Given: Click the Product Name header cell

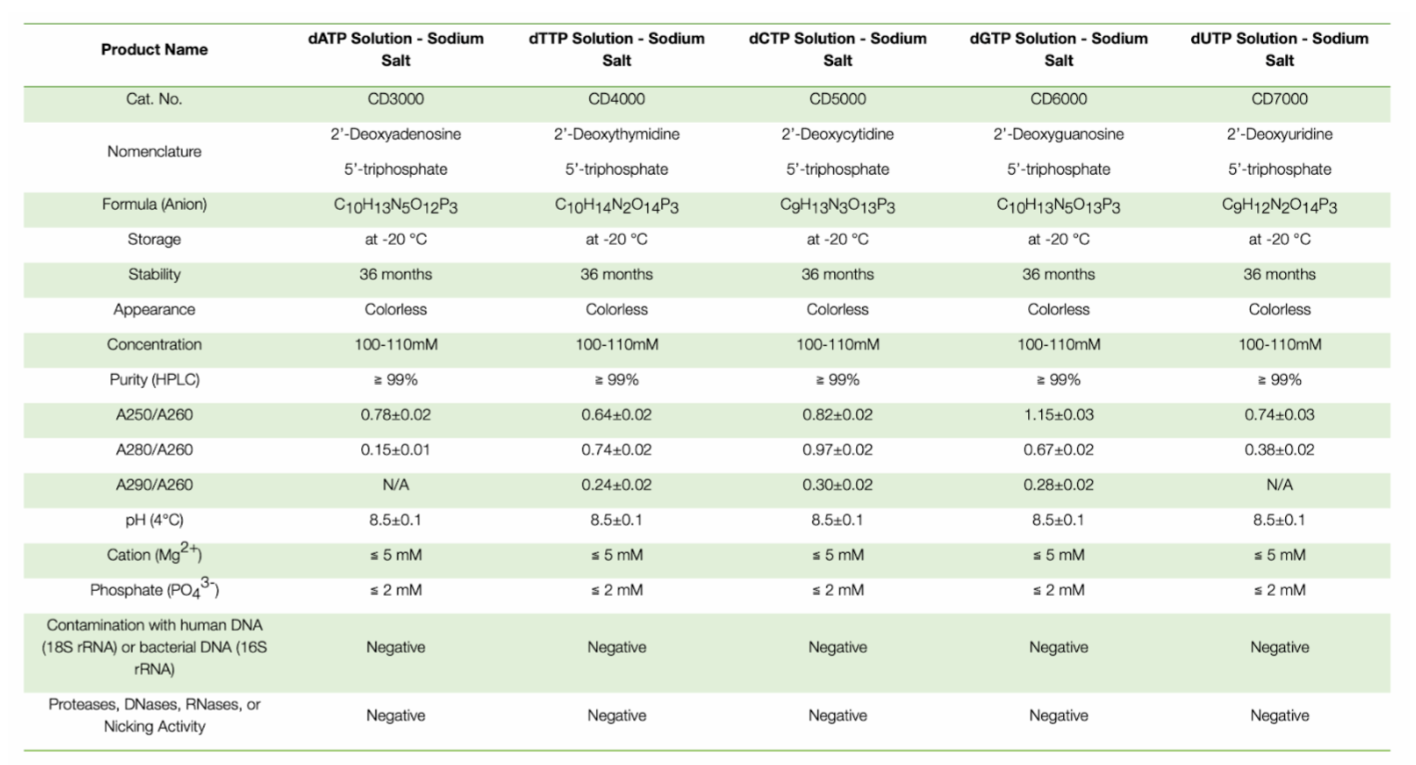Looking at the screenshot, I should [154, 49].
